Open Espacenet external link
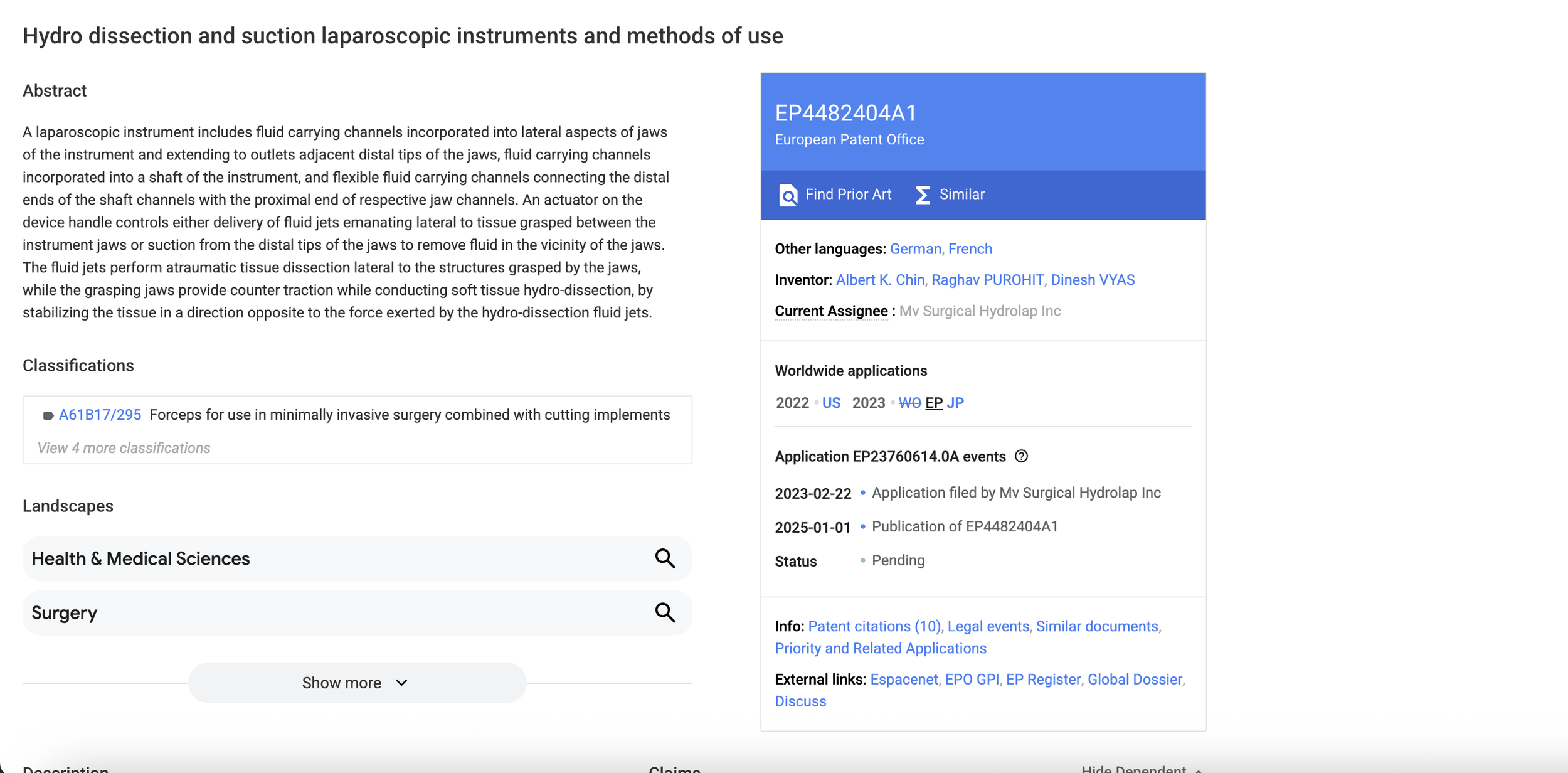This screenshot has height=773, width=1568. tap(904, 680)
